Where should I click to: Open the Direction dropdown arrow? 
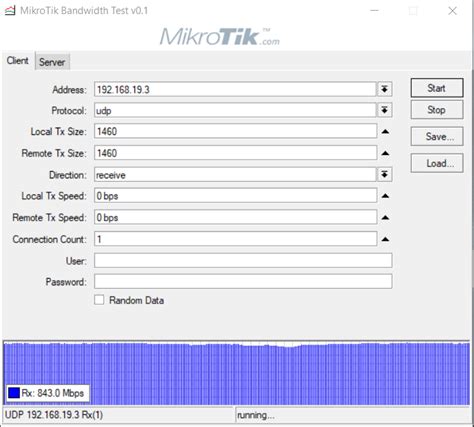pos(384,174)
